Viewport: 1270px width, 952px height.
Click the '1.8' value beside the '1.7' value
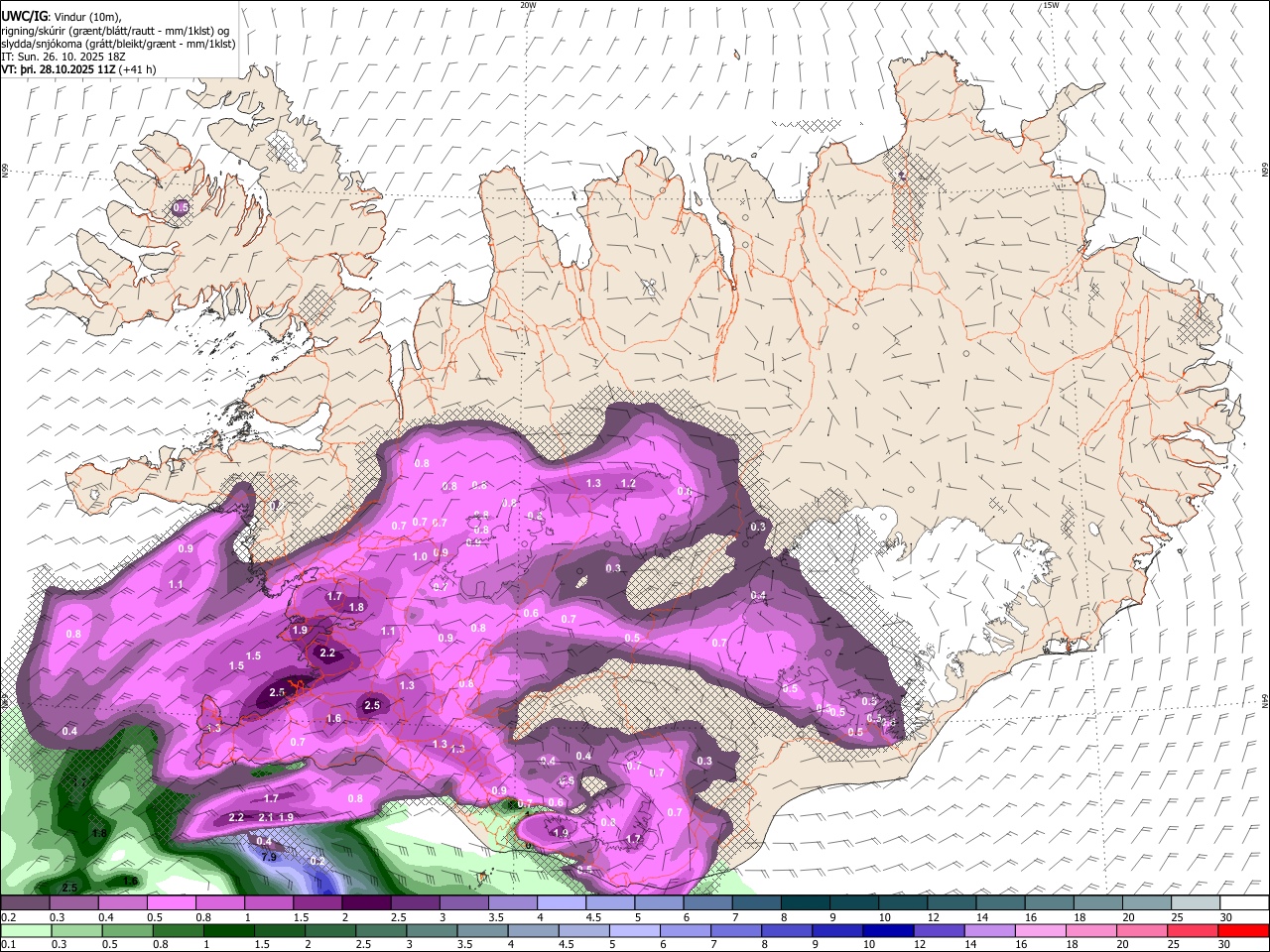[x=356, y=607]
